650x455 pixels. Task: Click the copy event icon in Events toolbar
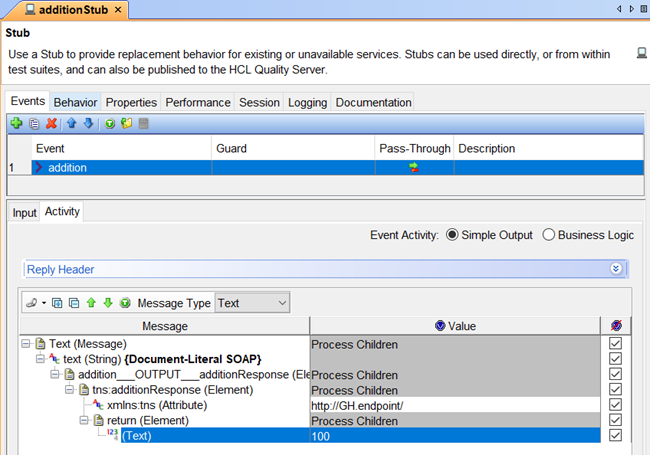click(34, 123)
